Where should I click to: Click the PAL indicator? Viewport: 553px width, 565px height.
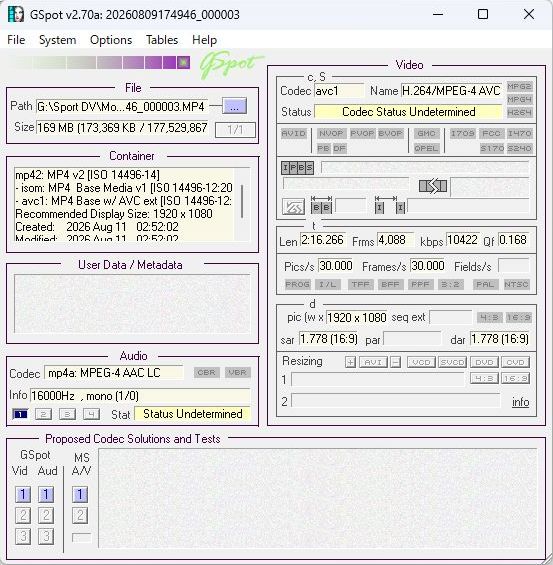(x=485, y=284)
